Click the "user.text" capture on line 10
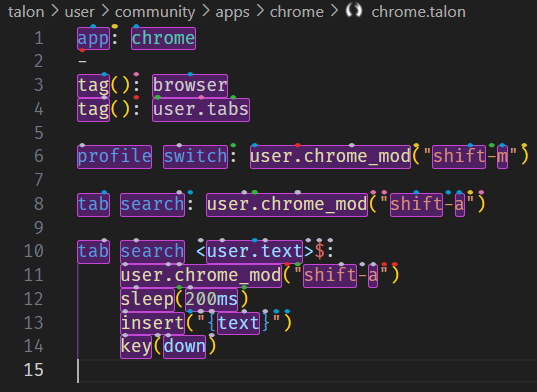Viewport: 537px width, 392px height. click(254, 252)
